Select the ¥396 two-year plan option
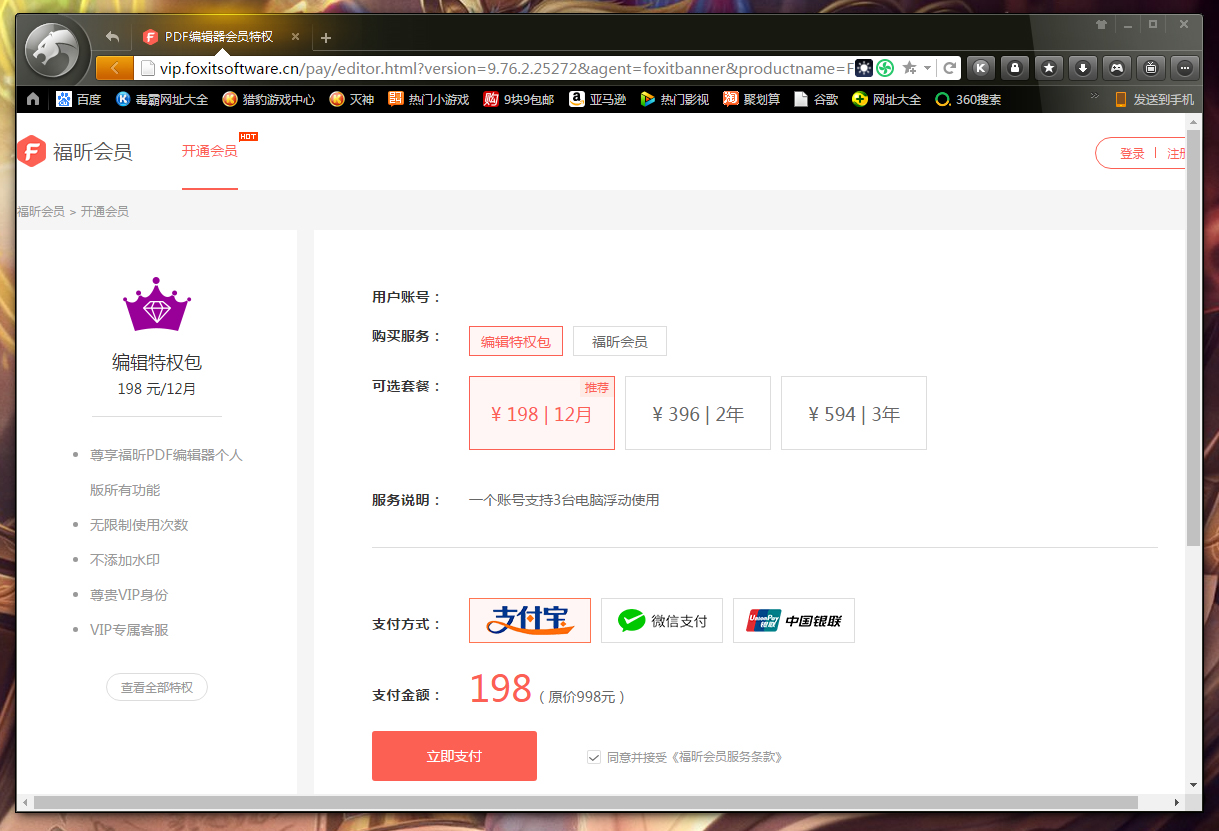 point(697,412)
